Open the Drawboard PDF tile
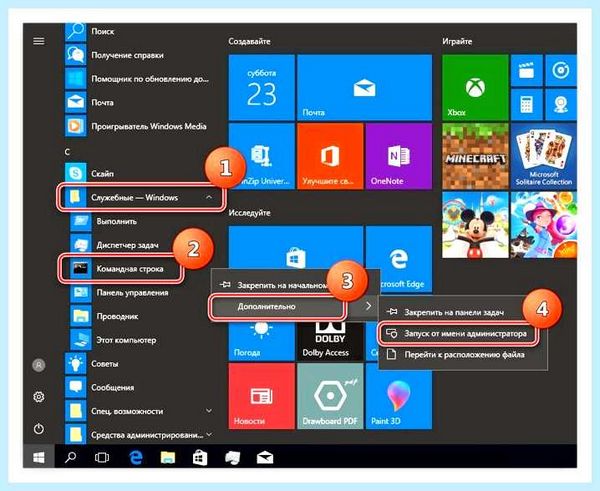600x491 pixels. [x=330, y=396]
